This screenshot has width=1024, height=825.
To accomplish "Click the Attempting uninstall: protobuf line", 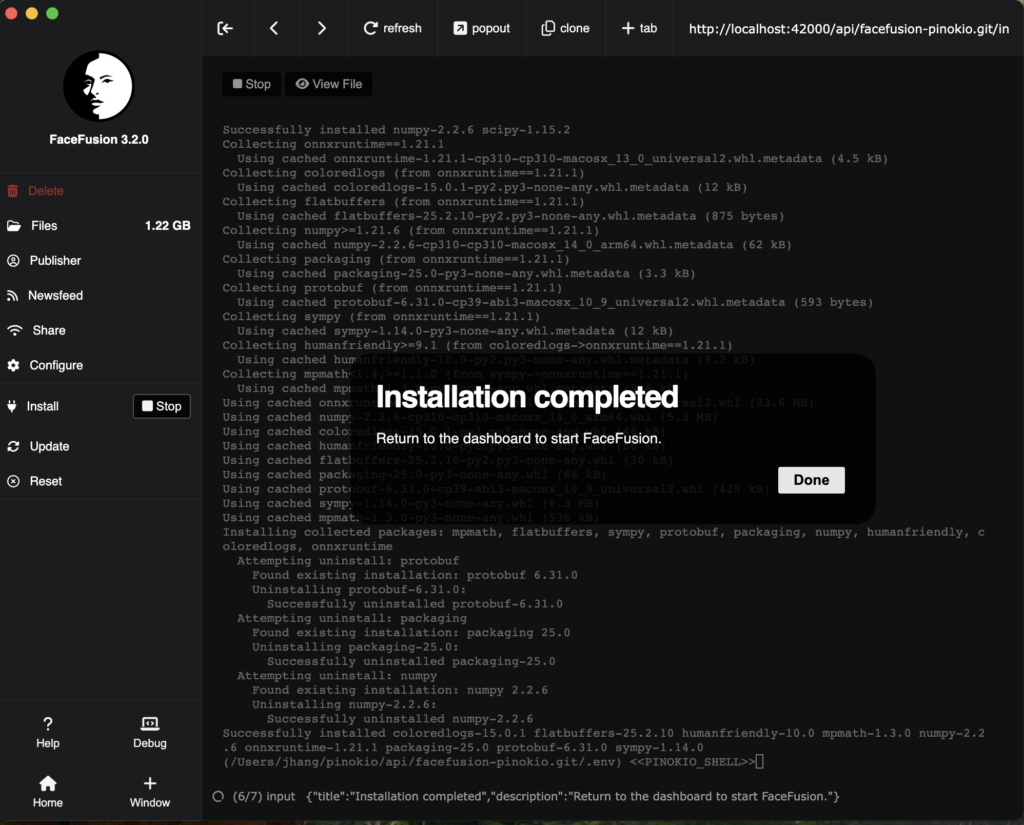I will 348,560.
